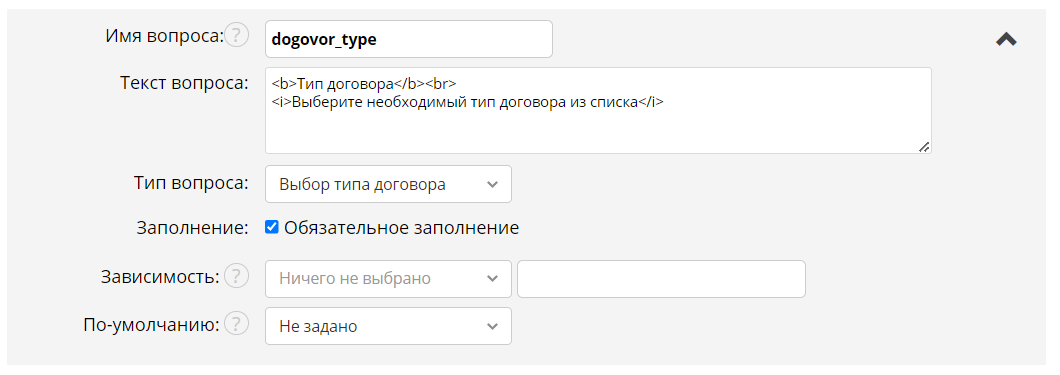This screenshot has width=1060, height=375.
Task: Click the Обязательное заполнение label text
Action: click(x=402, y=228)
